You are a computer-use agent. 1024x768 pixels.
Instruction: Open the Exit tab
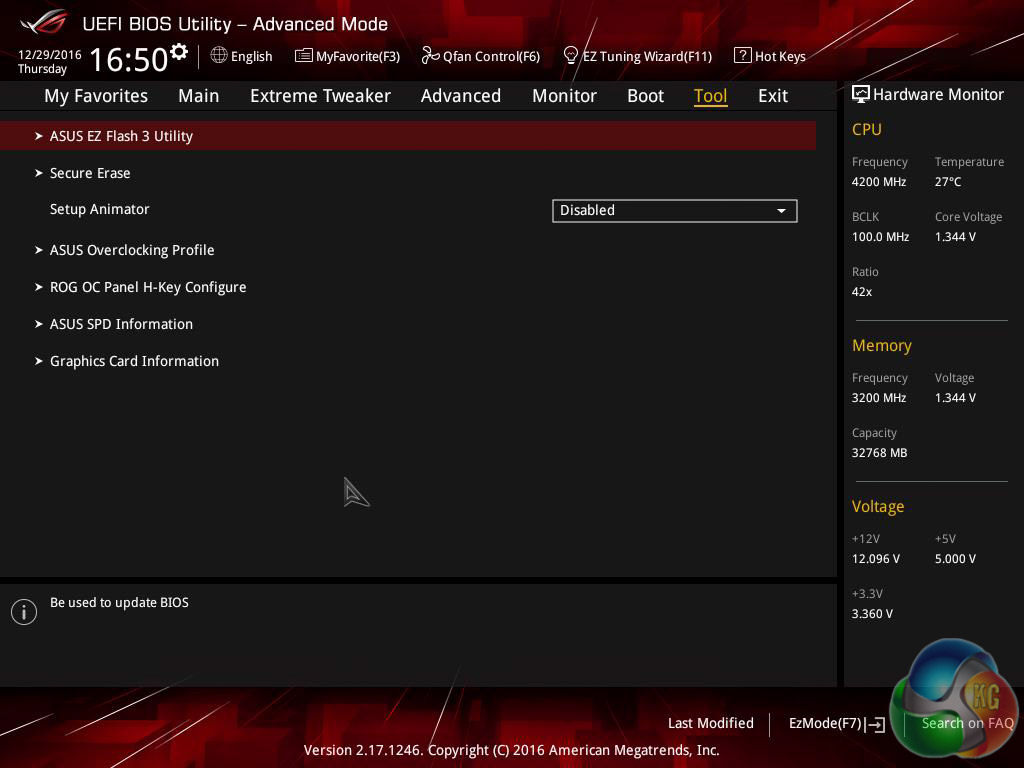coord(773,96)
